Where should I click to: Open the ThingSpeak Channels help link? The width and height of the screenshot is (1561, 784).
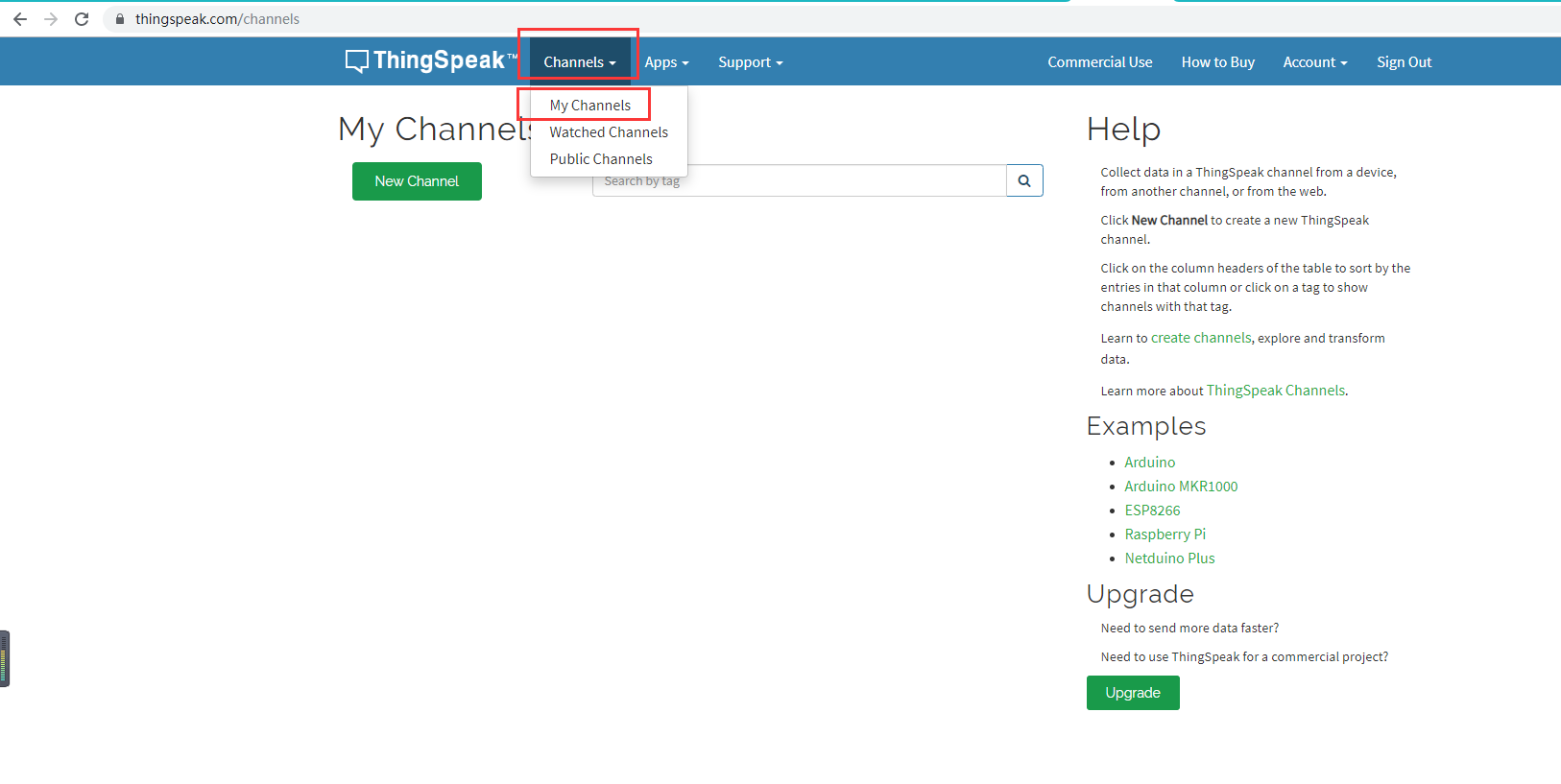coord(1276,391)
